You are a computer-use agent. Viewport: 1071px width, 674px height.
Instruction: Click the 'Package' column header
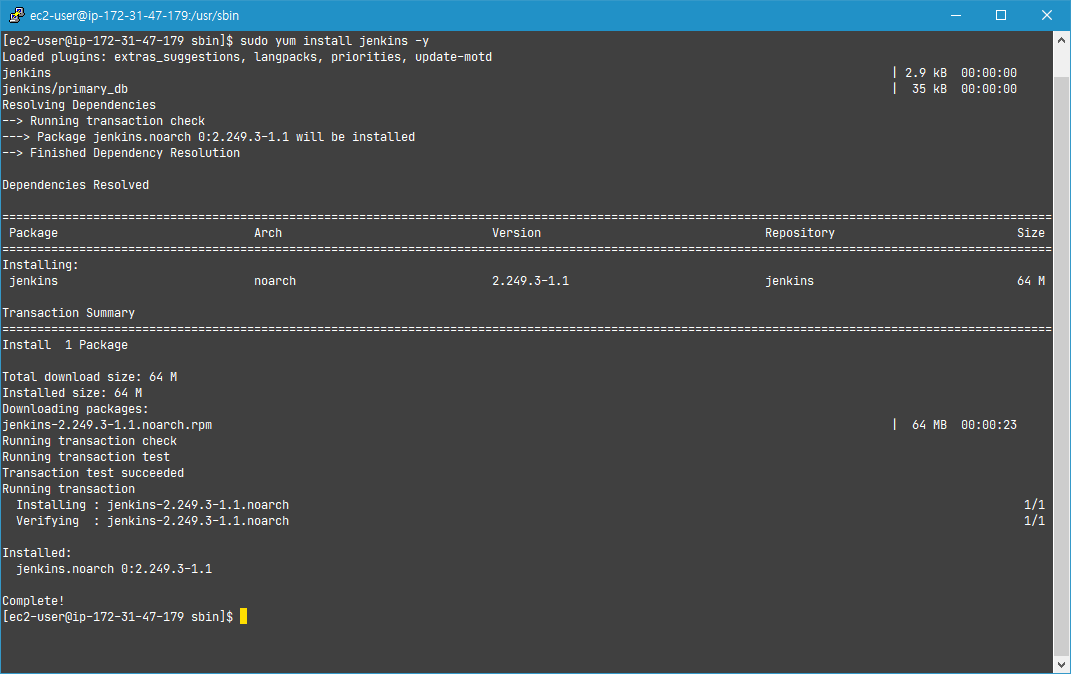tap(33, 233)
